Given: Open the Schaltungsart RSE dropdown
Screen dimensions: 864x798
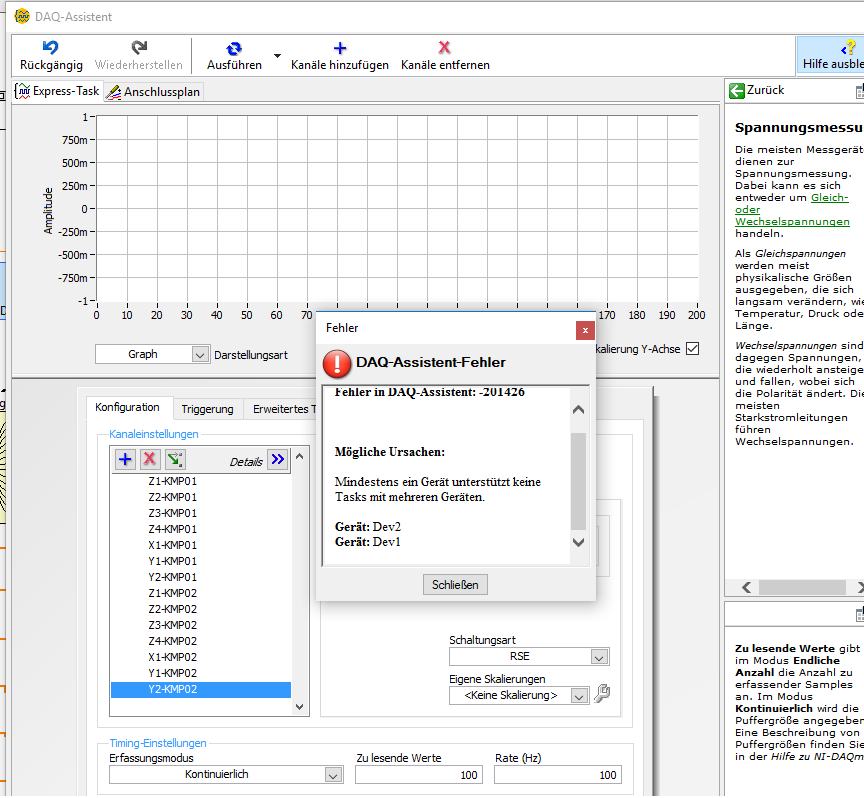Looking at the screenshot, I should click(598, 657).
